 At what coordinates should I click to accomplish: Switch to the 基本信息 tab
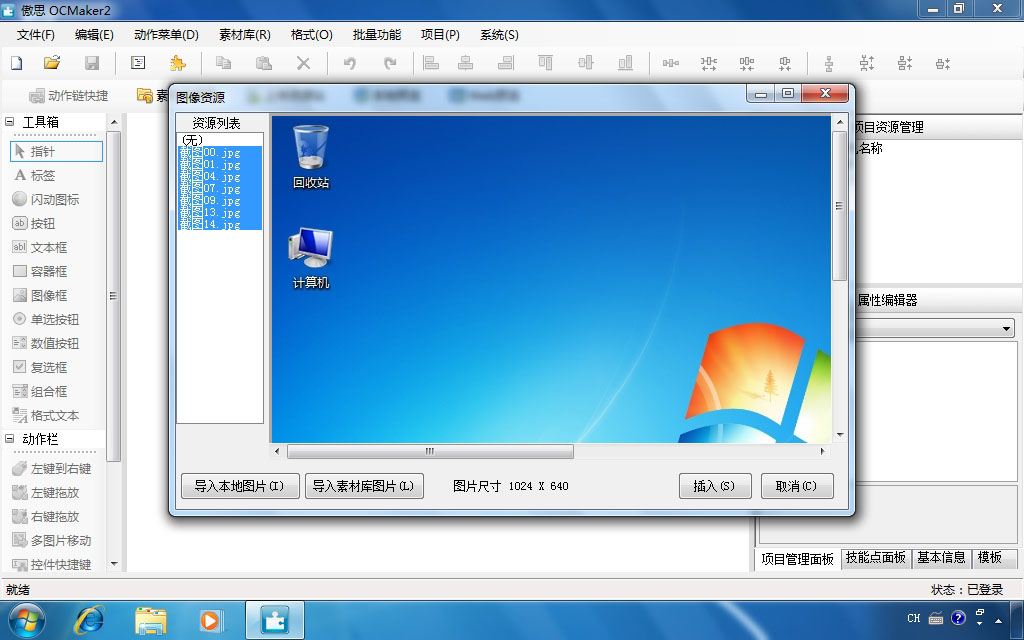(x=941, y=558)
